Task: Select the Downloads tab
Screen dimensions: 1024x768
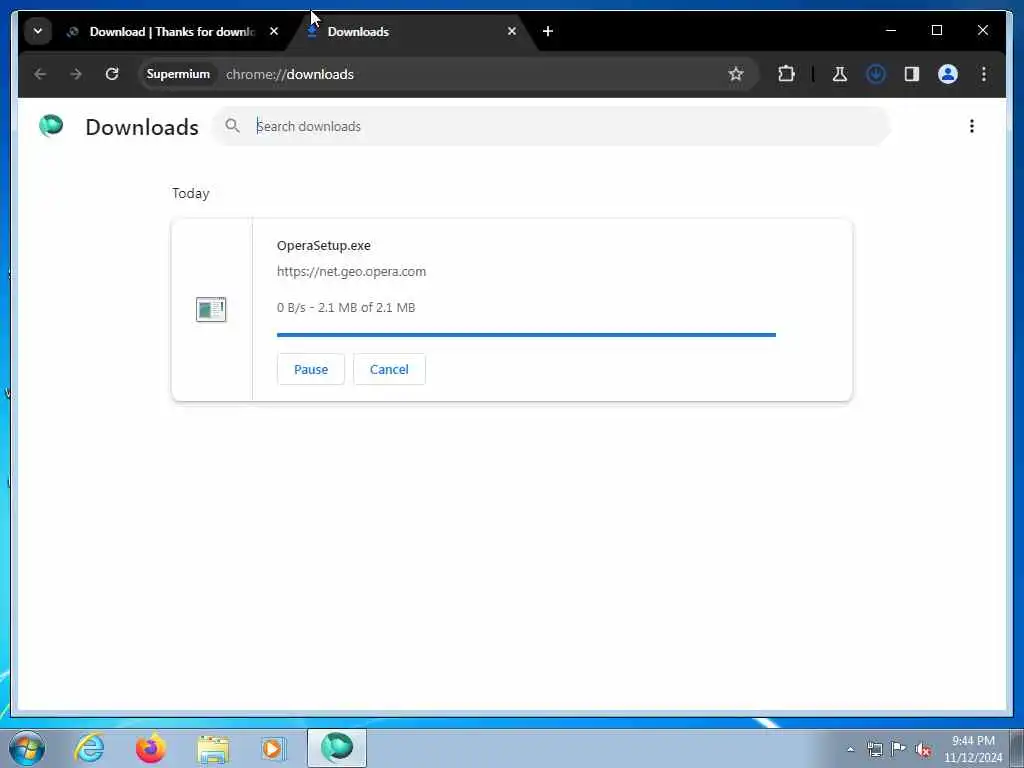Action: [411, 31]
